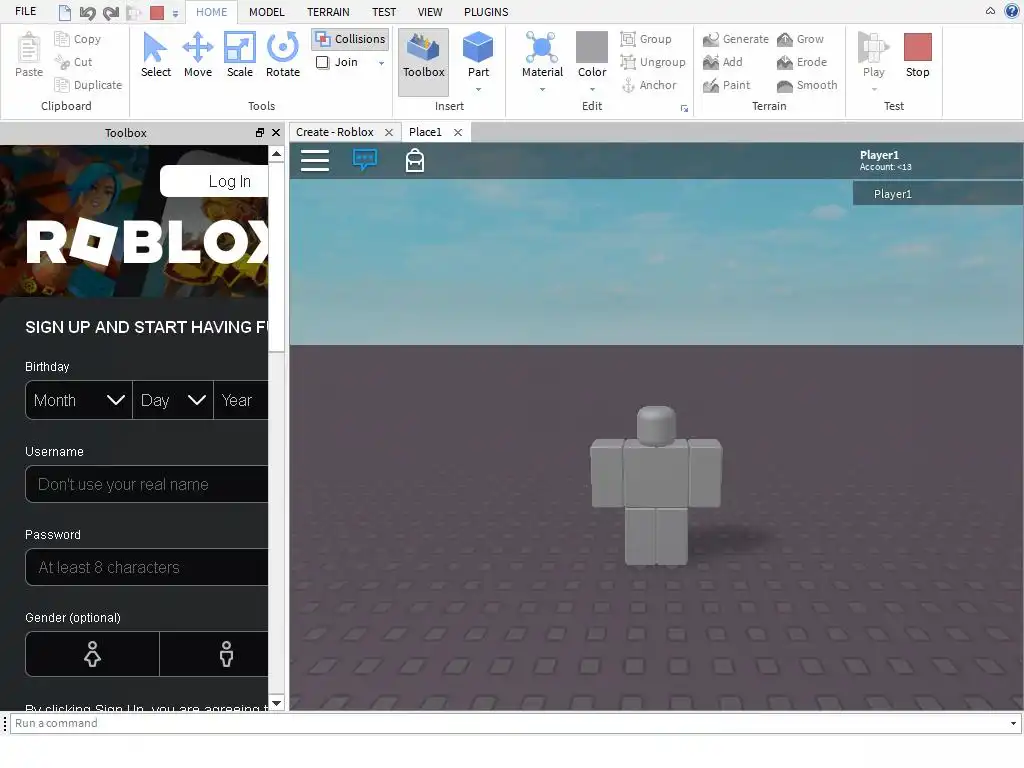Select the female gender option
1024x768 pixels.
[x=92, y=654]
